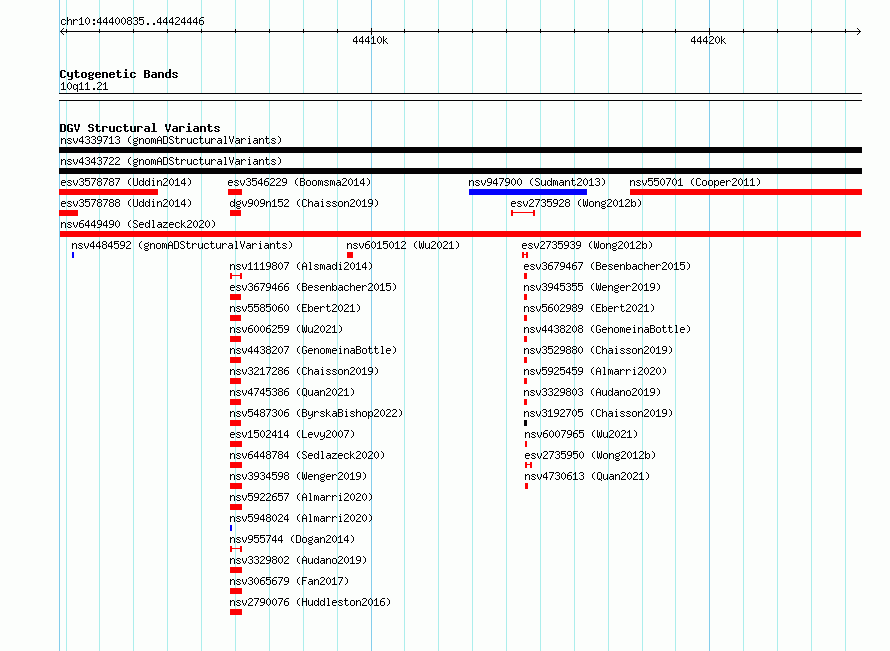This screenshot has width=890, height=651.
Task: Click the long red nsv6449490 bar
Action: click(x=460, y=234)
